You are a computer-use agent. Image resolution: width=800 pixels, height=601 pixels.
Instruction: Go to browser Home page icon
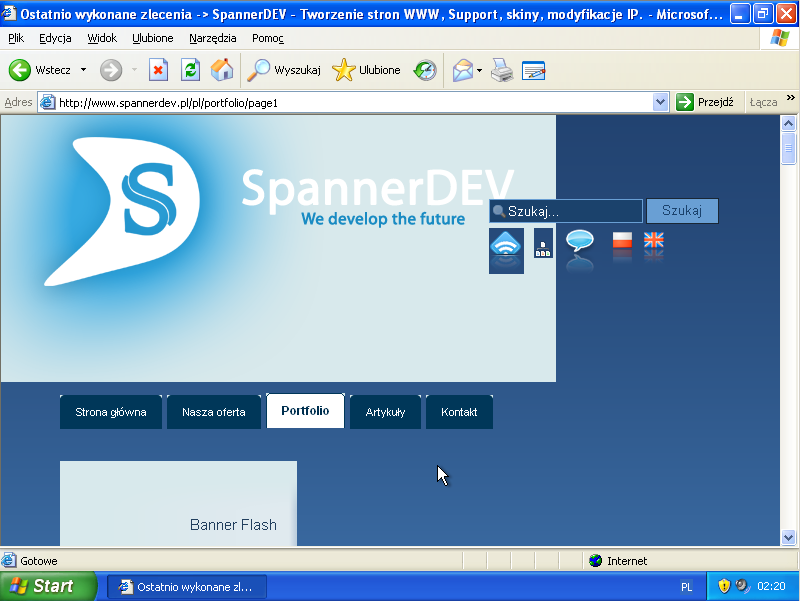pos(221,70)
